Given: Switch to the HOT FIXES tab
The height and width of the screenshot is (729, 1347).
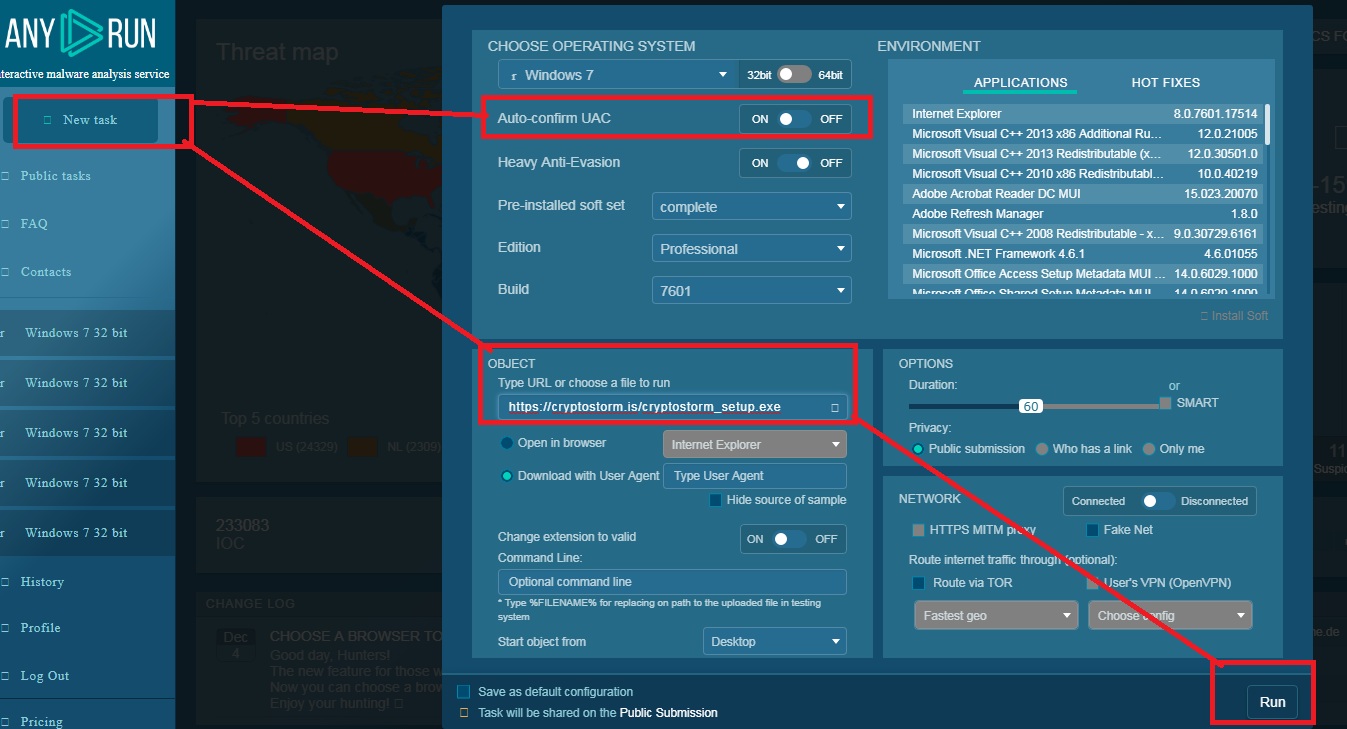Looking at the screenshot, I should [x=1165, y=83].
